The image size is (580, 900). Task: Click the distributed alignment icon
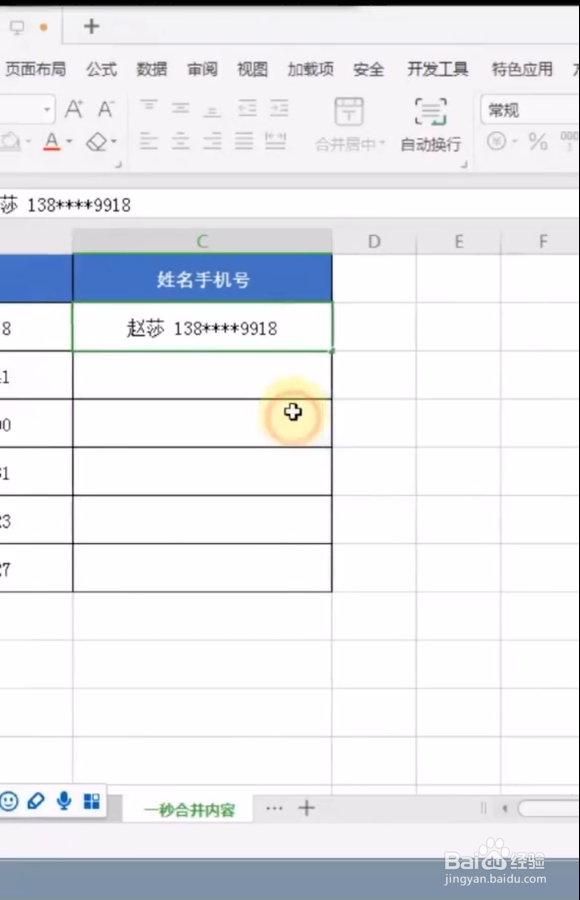pyautogui.click(x=275, y=141)
